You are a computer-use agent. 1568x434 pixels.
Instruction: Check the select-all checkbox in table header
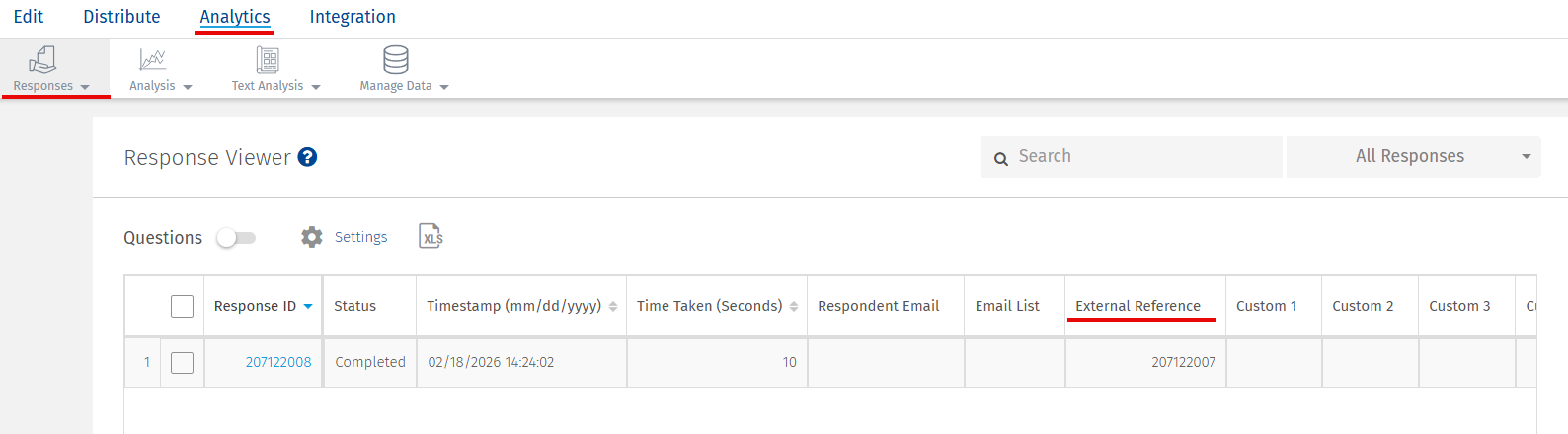(183, 306)
